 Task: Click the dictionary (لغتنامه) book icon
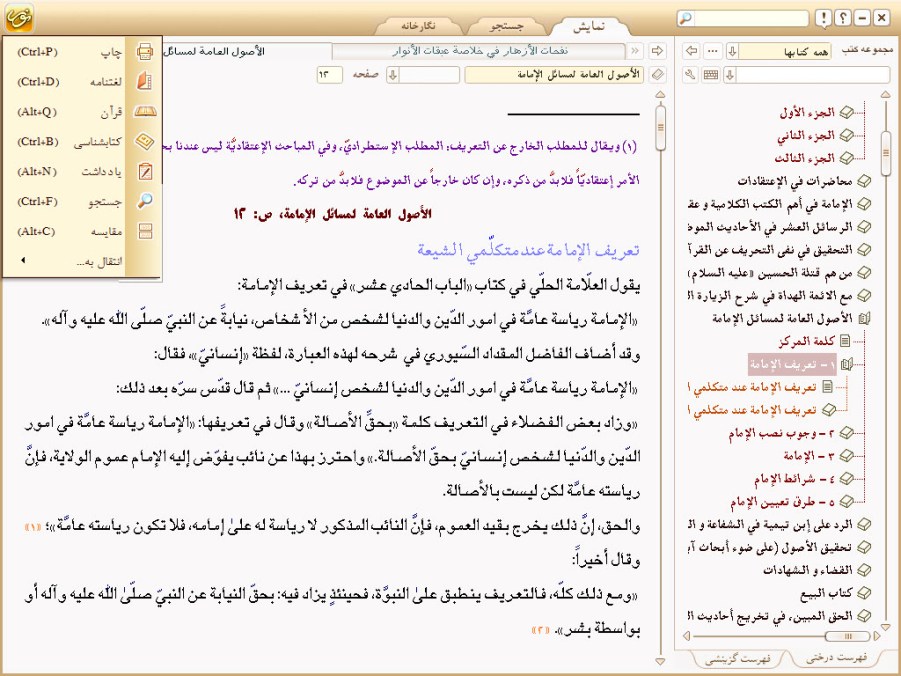pos(145,81)
